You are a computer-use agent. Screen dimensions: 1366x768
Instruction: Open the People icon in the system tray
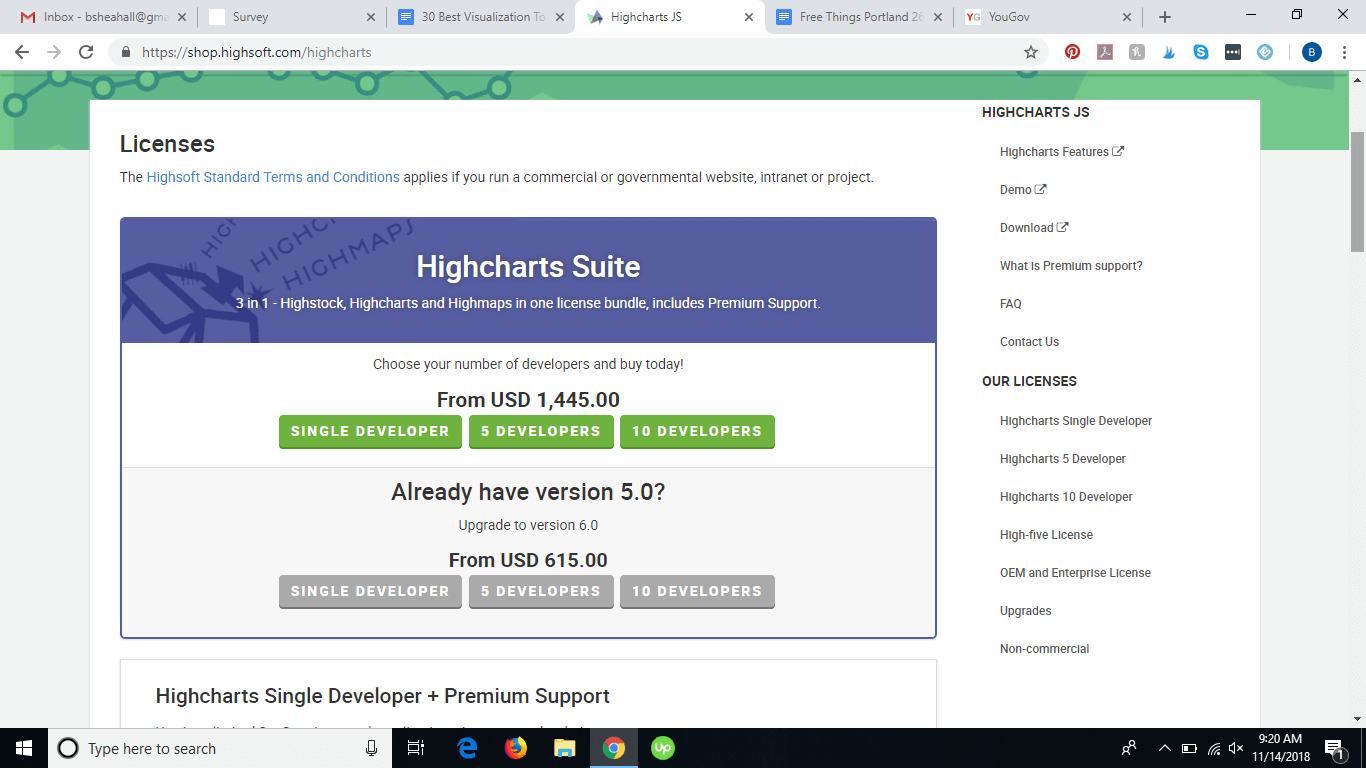pos(1128,748)
